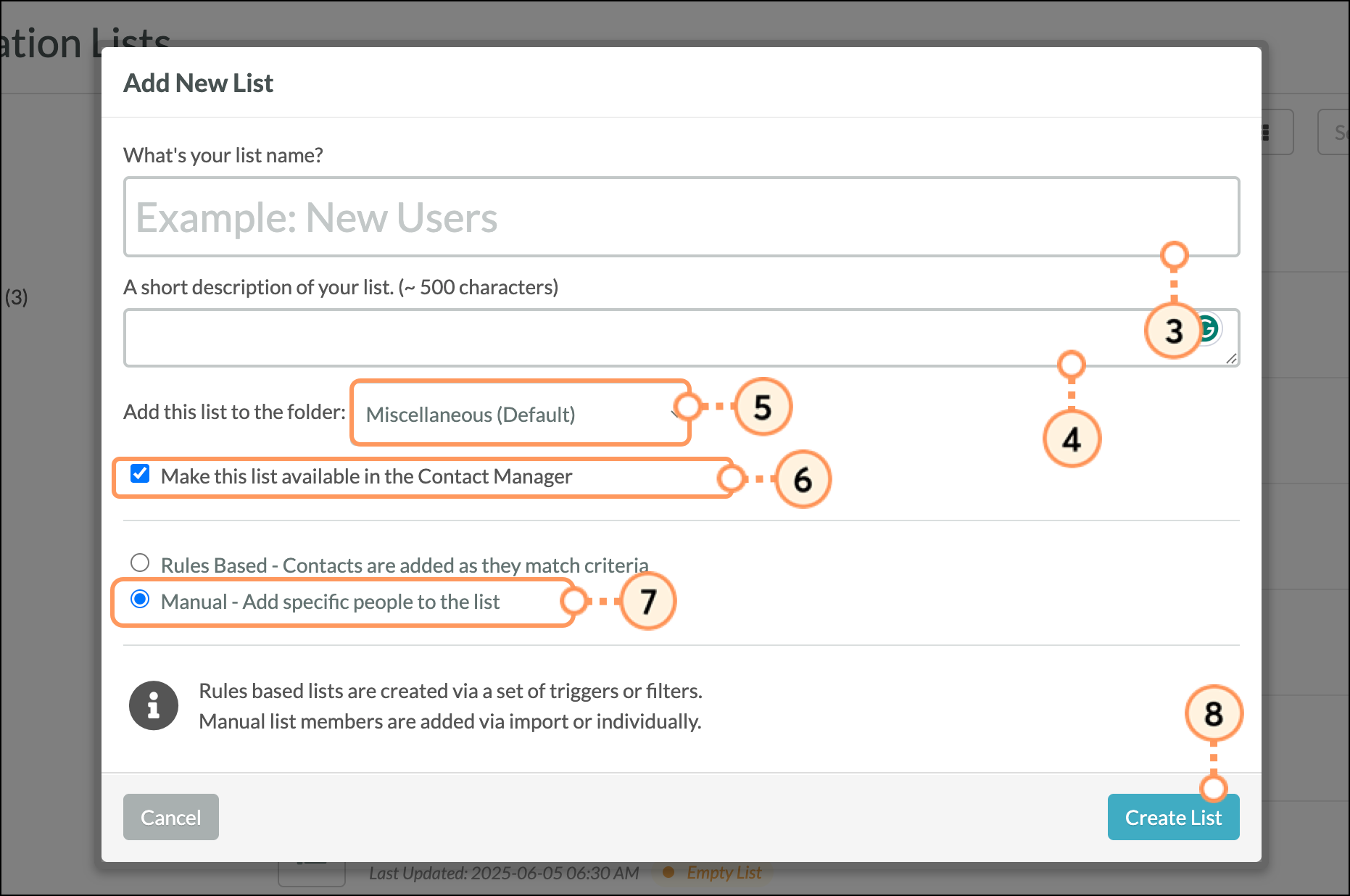Click the numbered callout marker 5
Screen dimensions: 1350x896
coord(762,407)
